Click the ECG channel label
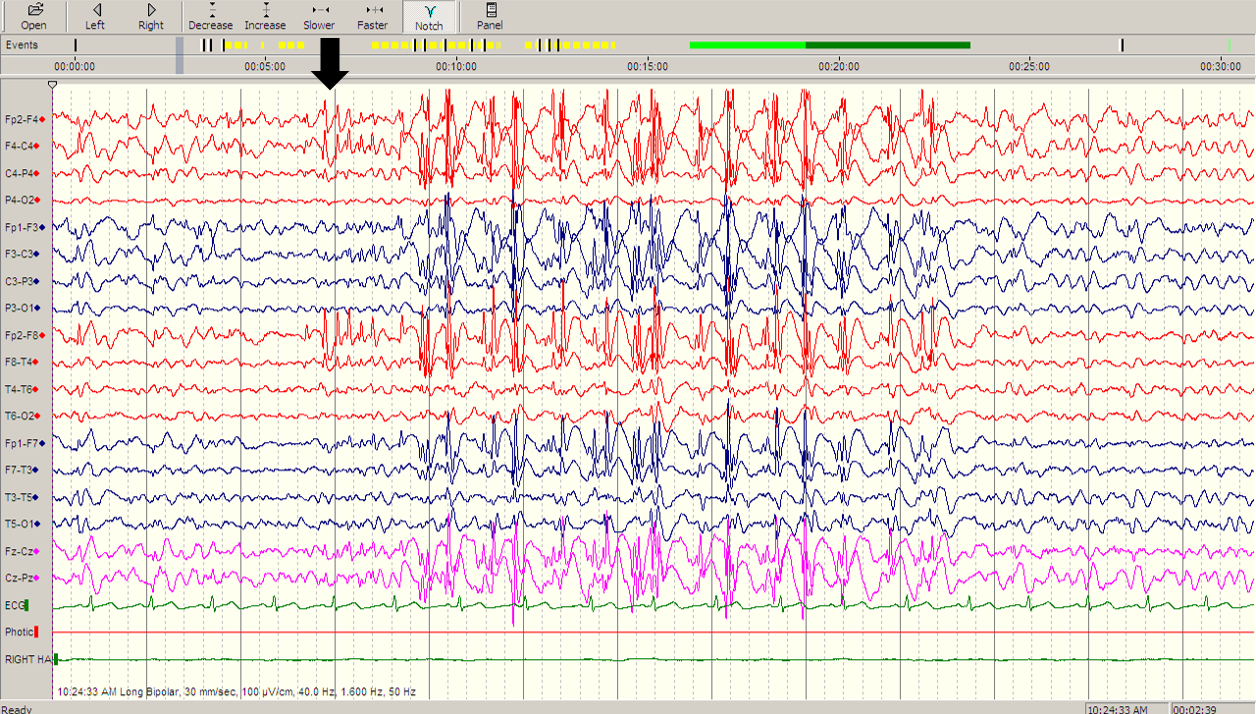The image size is (1256, 714). [x=14, y=605]
